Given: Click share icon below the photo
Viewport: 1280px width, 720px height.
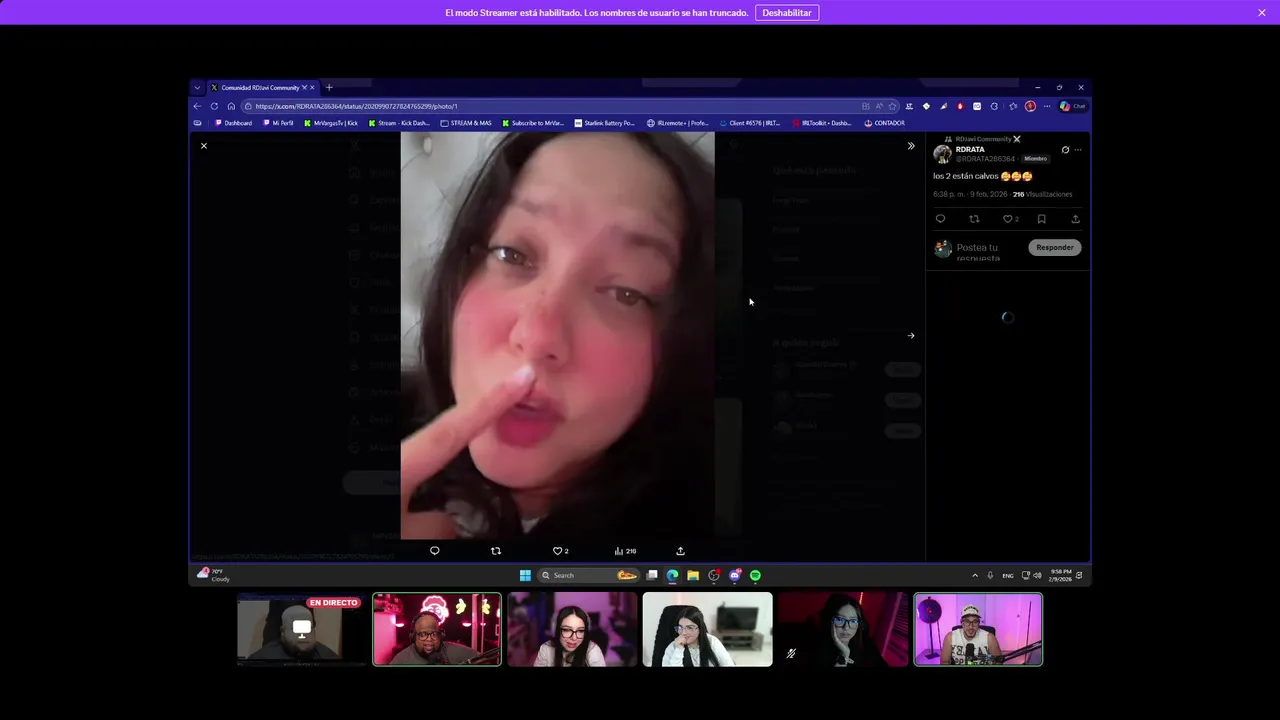Looking at the screenshot, I should coord(681,551).
